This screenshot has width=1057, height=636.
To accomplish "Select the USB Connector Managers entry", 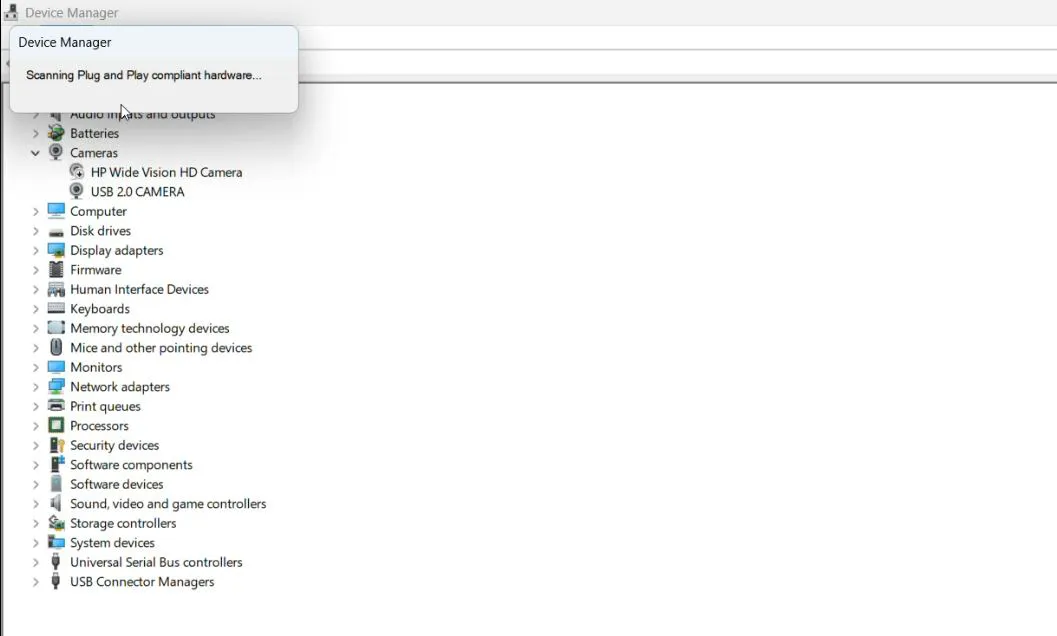I will click(x=141, y=582).
